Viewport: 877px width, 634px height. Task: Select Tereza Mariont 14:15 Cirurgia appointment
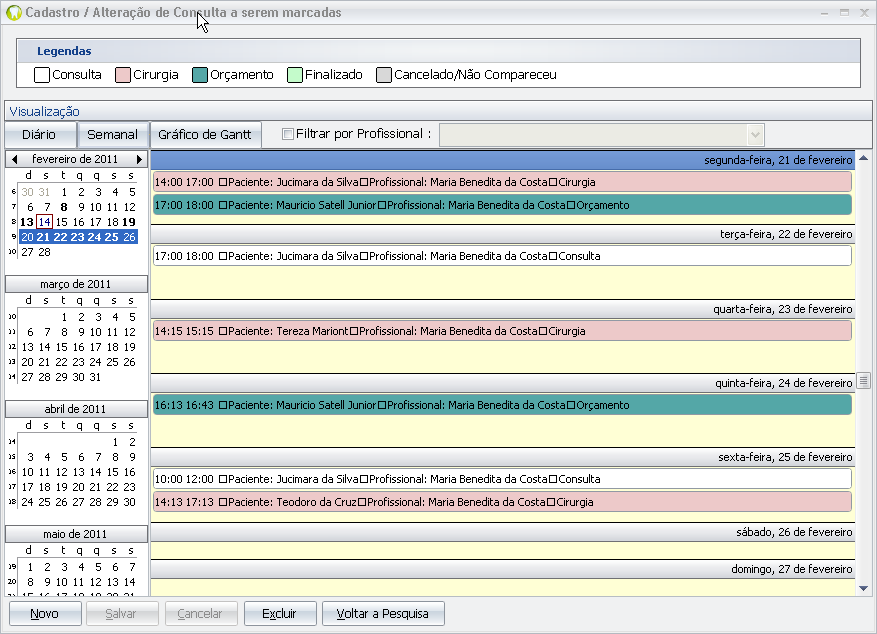[502, 331]
